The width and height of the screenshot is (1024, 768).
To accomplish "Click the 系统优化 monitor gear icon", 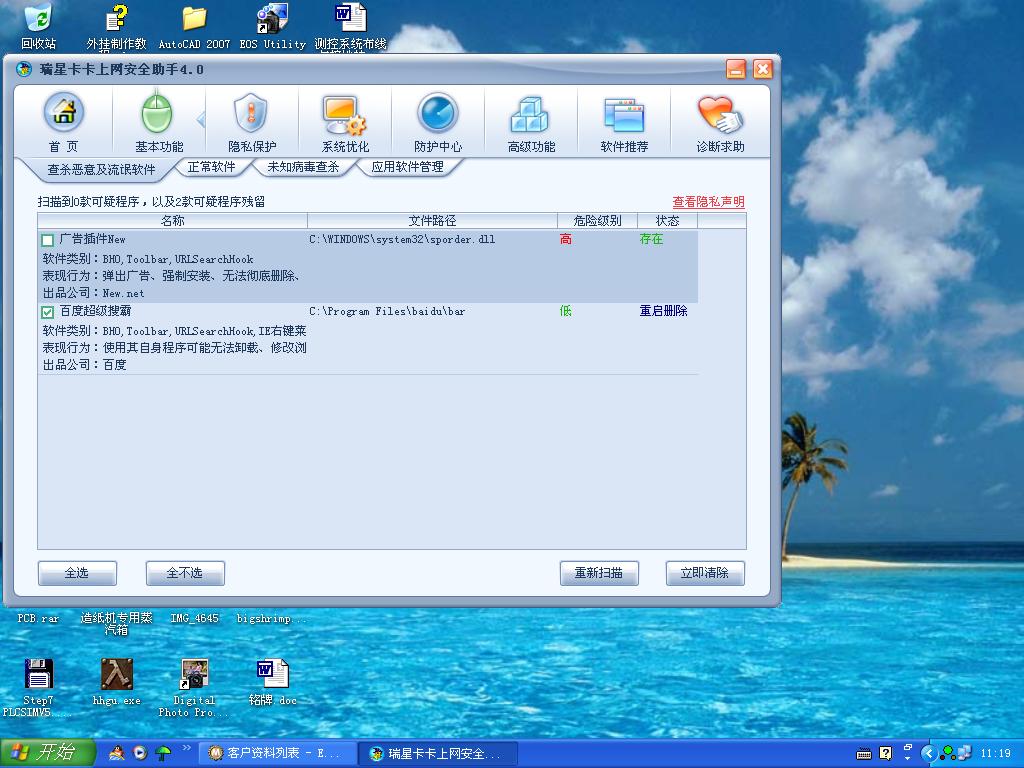I will [x=345, y=114].
